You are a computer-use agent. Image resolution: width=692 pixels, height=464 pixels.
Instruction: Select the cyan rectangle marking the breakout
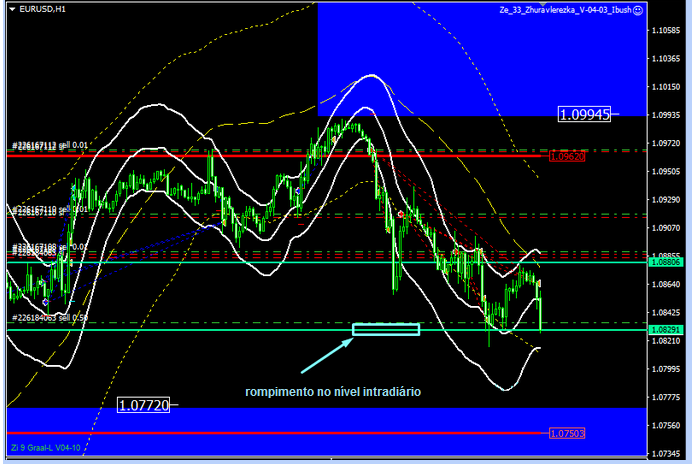click(385, 329)
